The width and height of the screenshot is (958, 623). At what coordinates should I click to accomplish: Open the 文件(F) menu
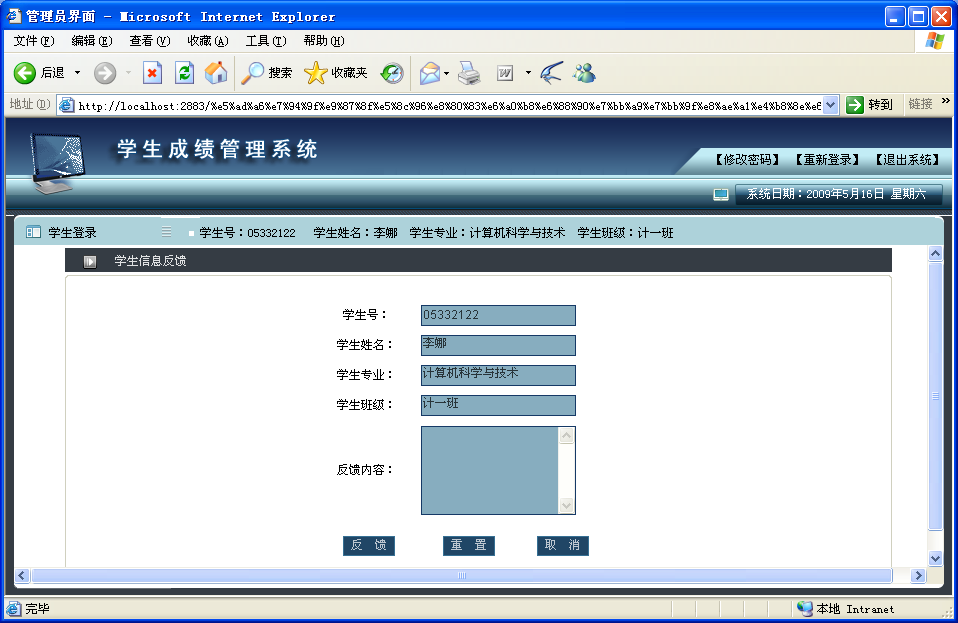tap(34, 41)
